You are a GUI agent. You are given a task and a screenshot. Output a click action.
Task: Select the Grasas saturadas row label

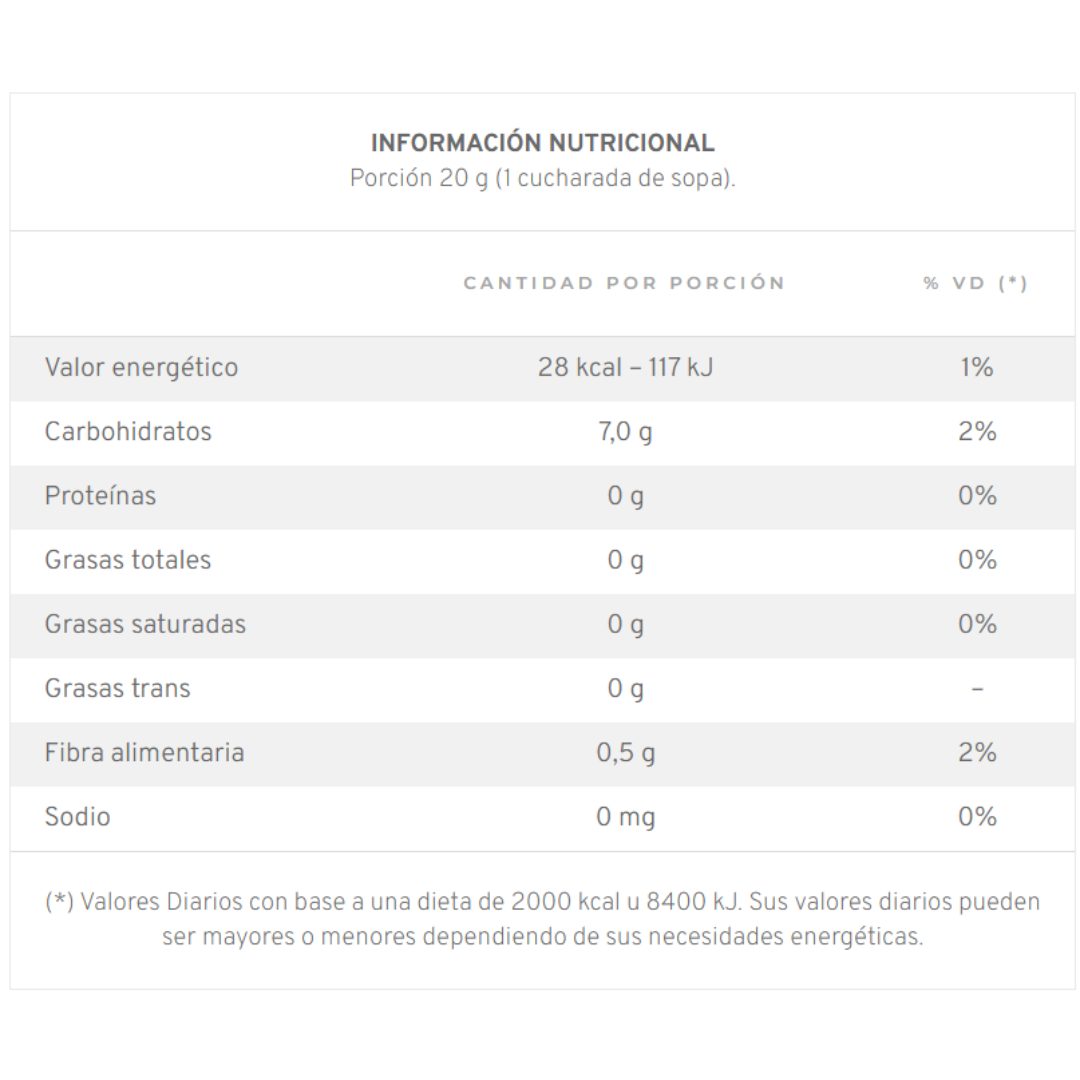[145, 623]
